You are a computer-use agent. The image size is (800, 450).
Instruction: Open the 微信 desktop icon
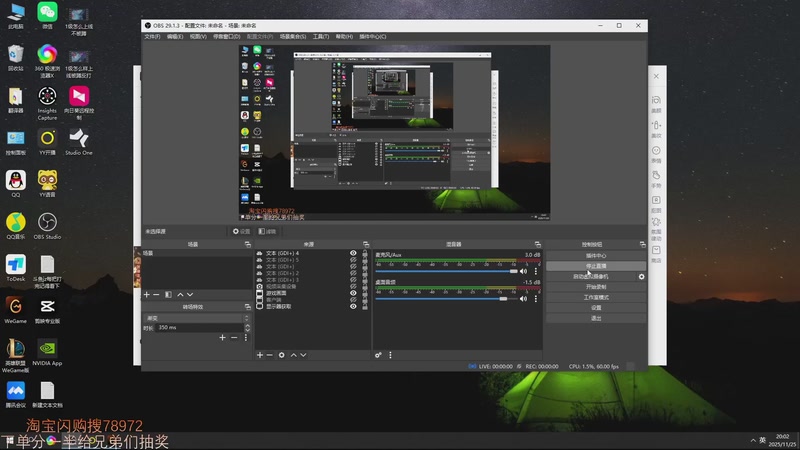pos(47,15)
